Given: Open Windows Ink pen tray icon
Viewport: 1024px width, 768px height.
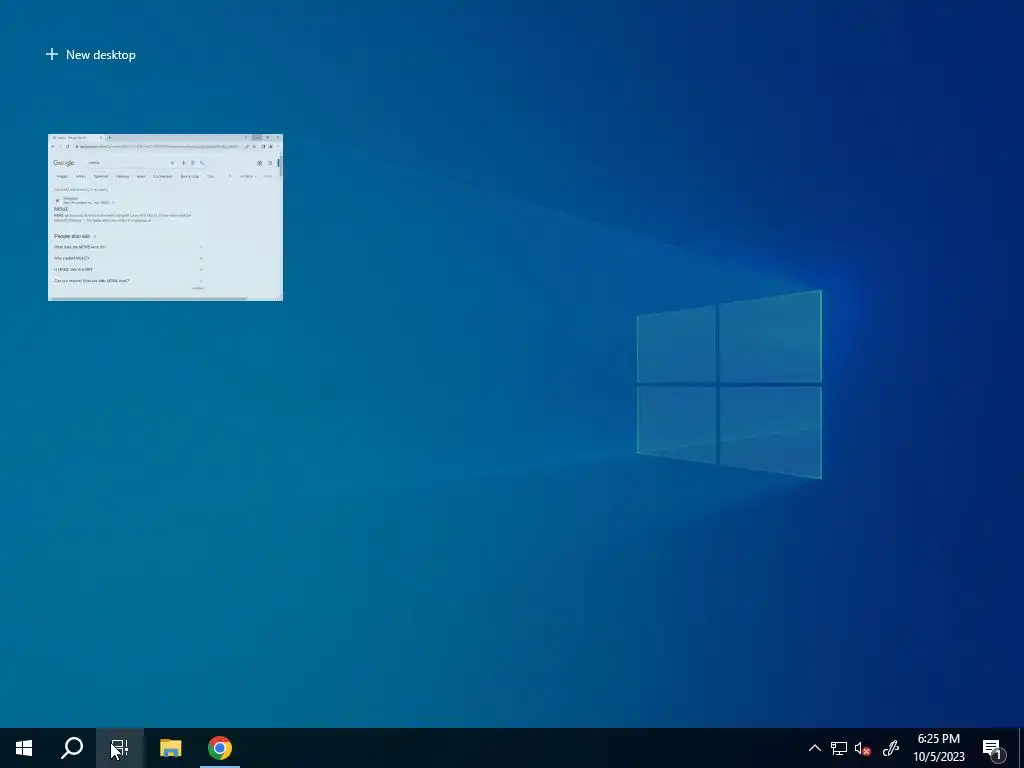Looking at the screenshot, I should pyautogui.click(x=891, y=748).
